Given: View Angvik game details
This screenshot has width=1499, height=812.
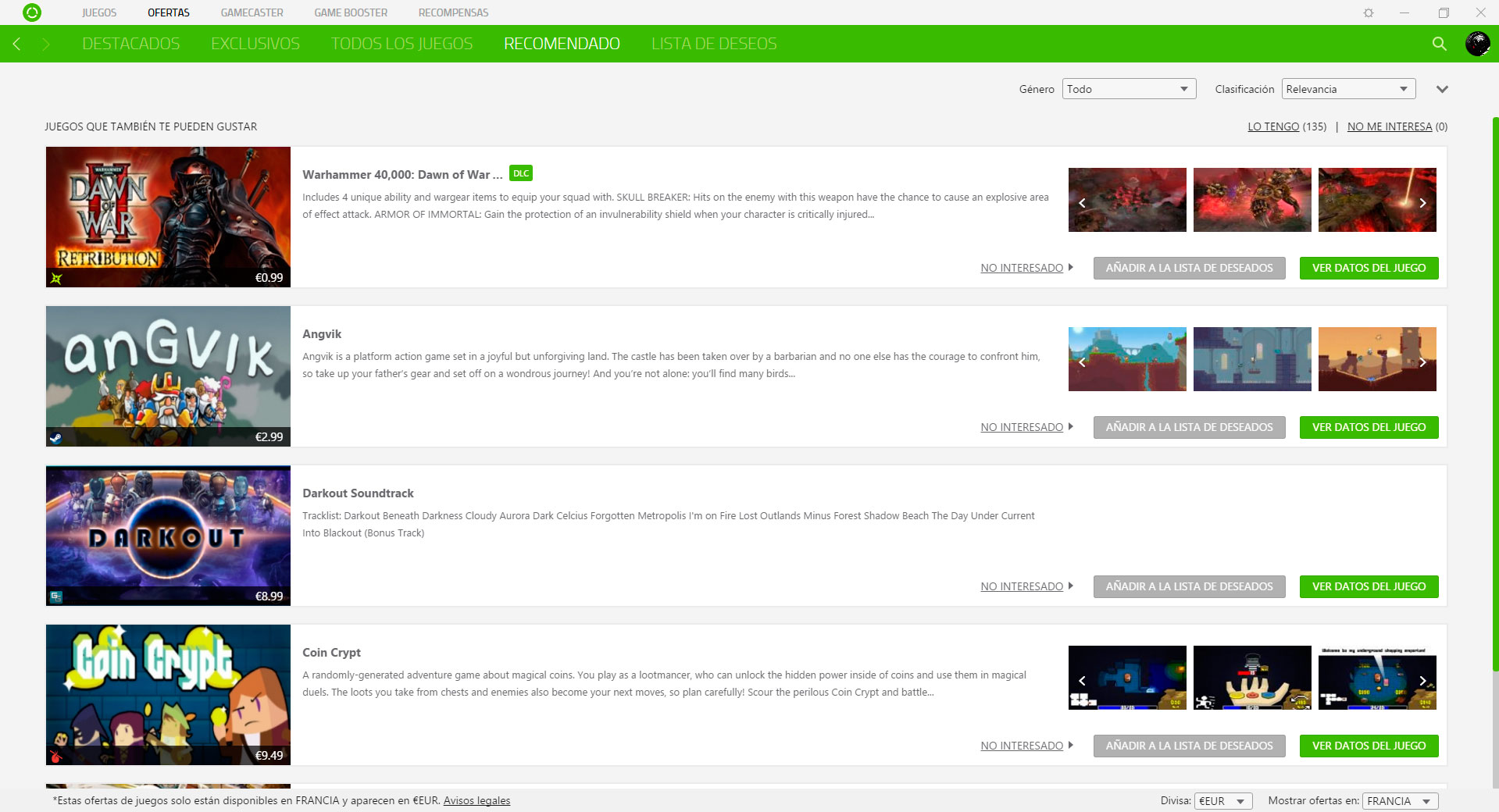Looking at the screenshot, I should point(1369,427).
